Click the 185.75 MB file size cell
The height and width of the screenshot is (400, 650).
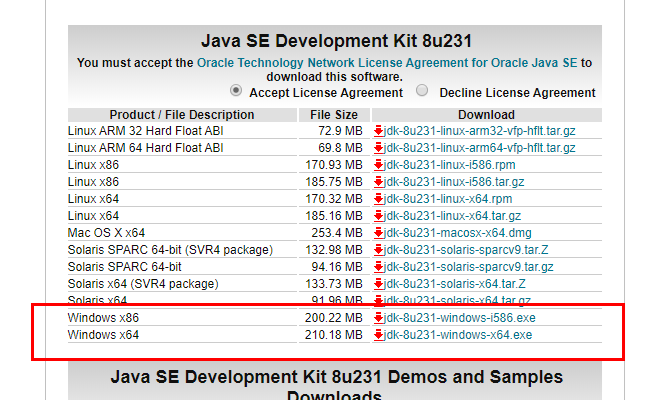[334, 182]
